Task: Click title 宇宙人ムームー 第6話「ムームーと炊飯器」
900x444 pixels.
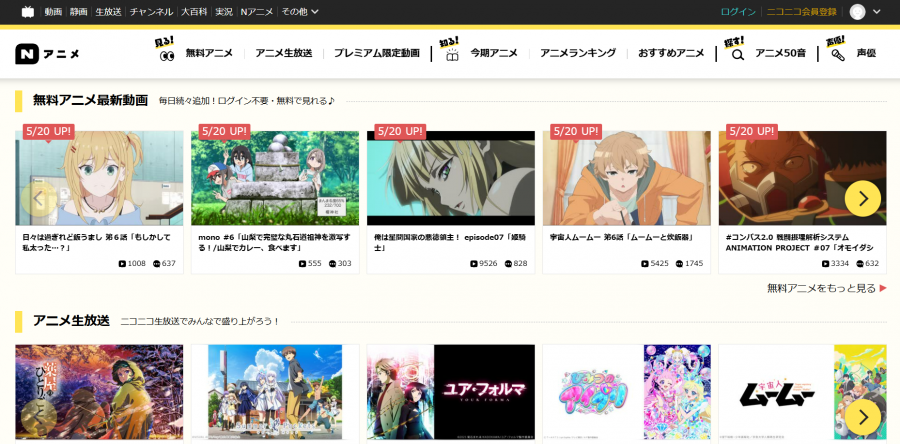Action: pyautogui.click(x=622, y=237)
